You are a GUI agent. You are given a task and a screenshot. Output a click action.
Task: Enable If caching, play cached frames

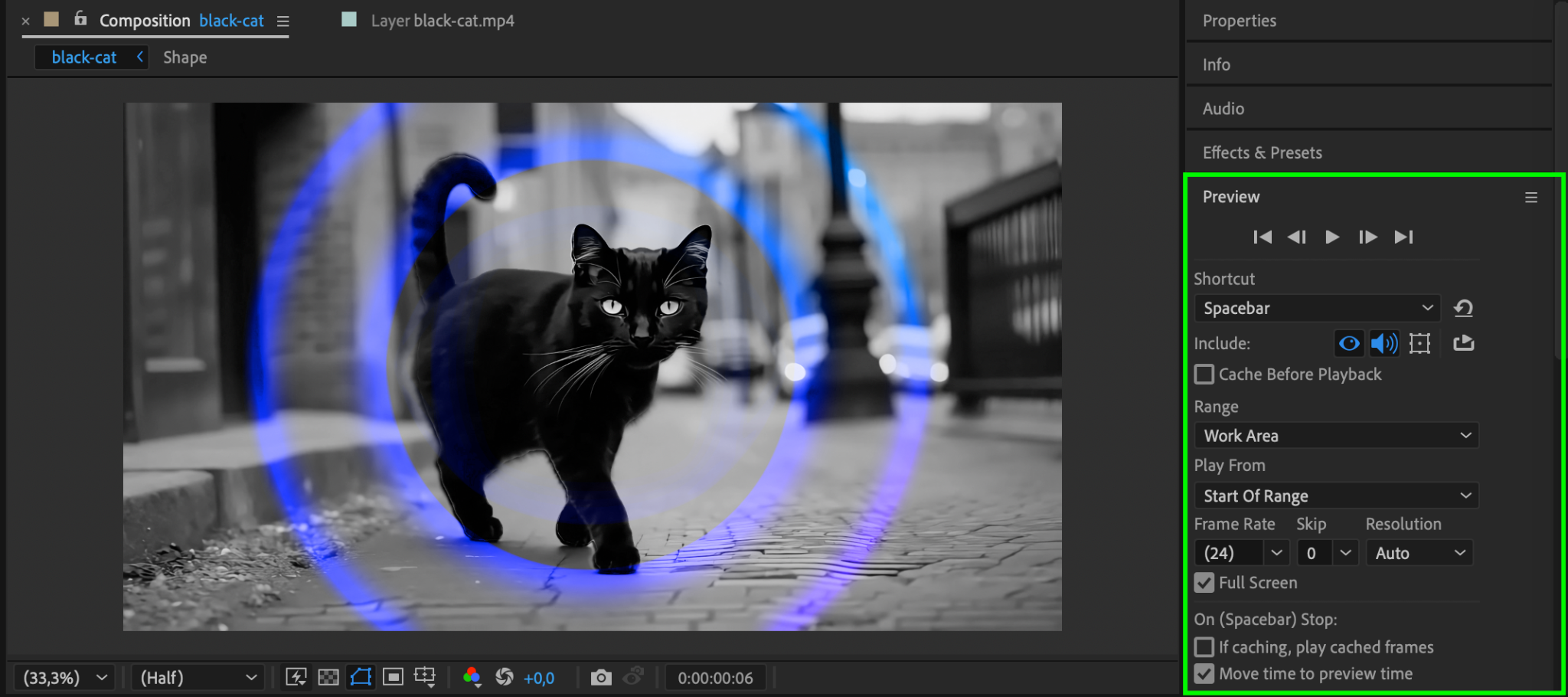(x=1204, y=647)
